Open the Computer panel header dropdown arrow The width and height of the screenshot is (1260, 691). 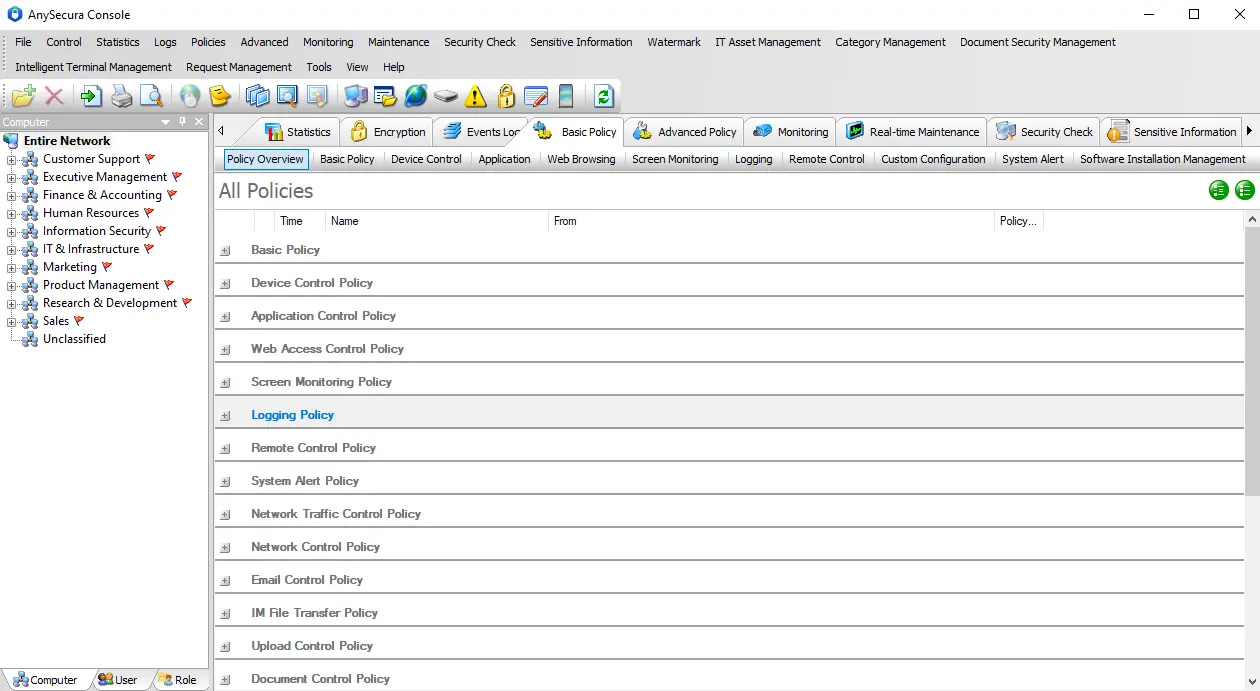[x=165, y=122]
